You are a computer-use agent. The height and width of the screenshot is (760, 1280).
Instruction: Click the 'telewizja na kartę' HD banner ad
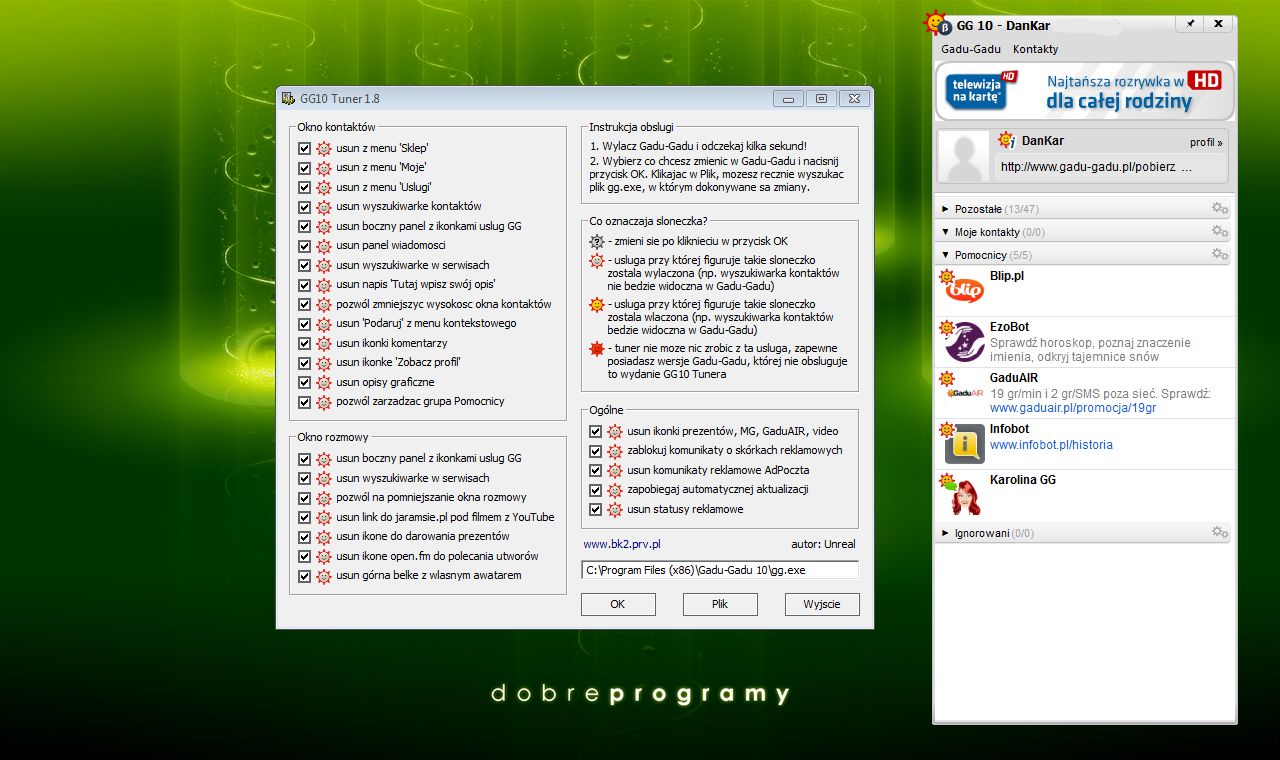click(1085, 91)
